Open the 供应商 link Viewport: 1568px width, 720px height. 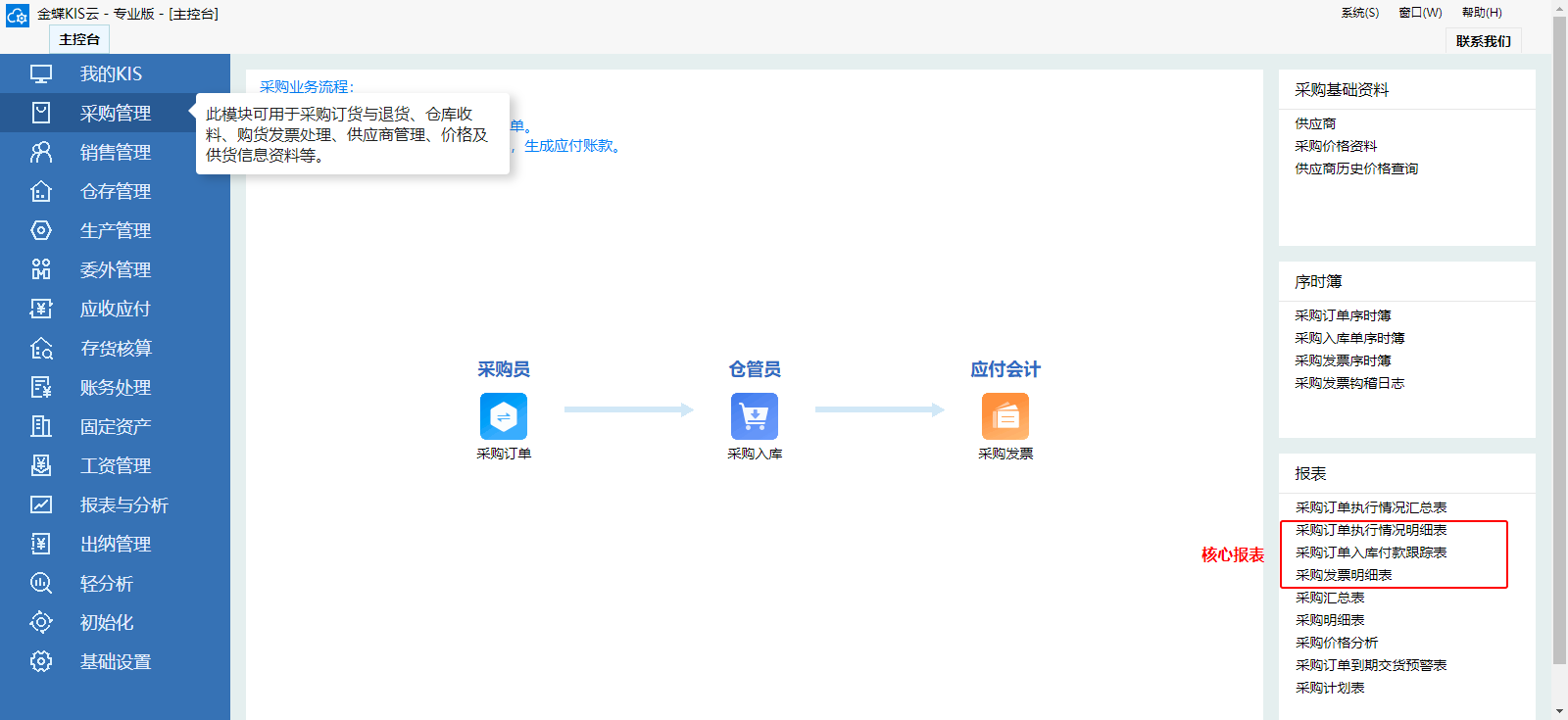[x=1315, y=123]
